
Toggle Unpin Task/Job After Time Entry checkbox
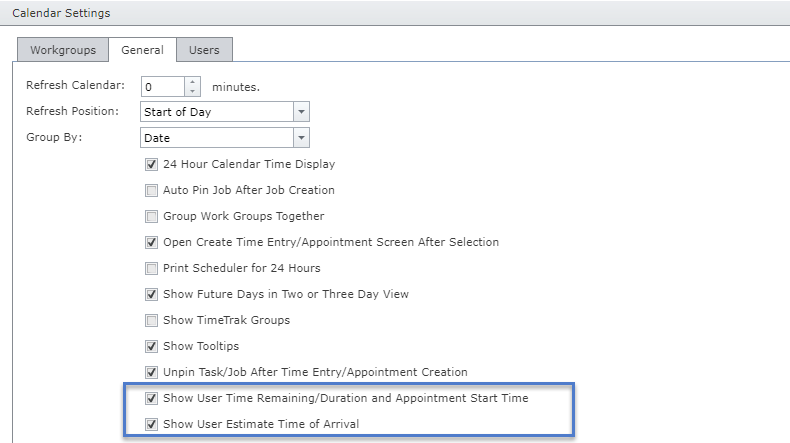click(152, 372)
